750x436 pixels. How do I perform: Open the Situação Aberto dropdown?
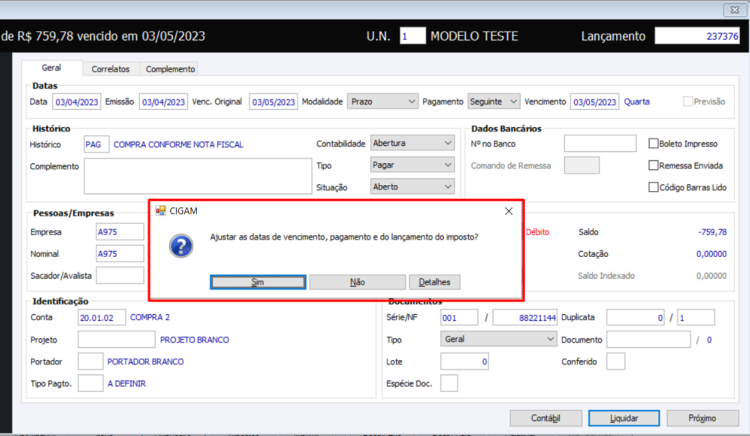pyautogui.click(x=412, y=186)
